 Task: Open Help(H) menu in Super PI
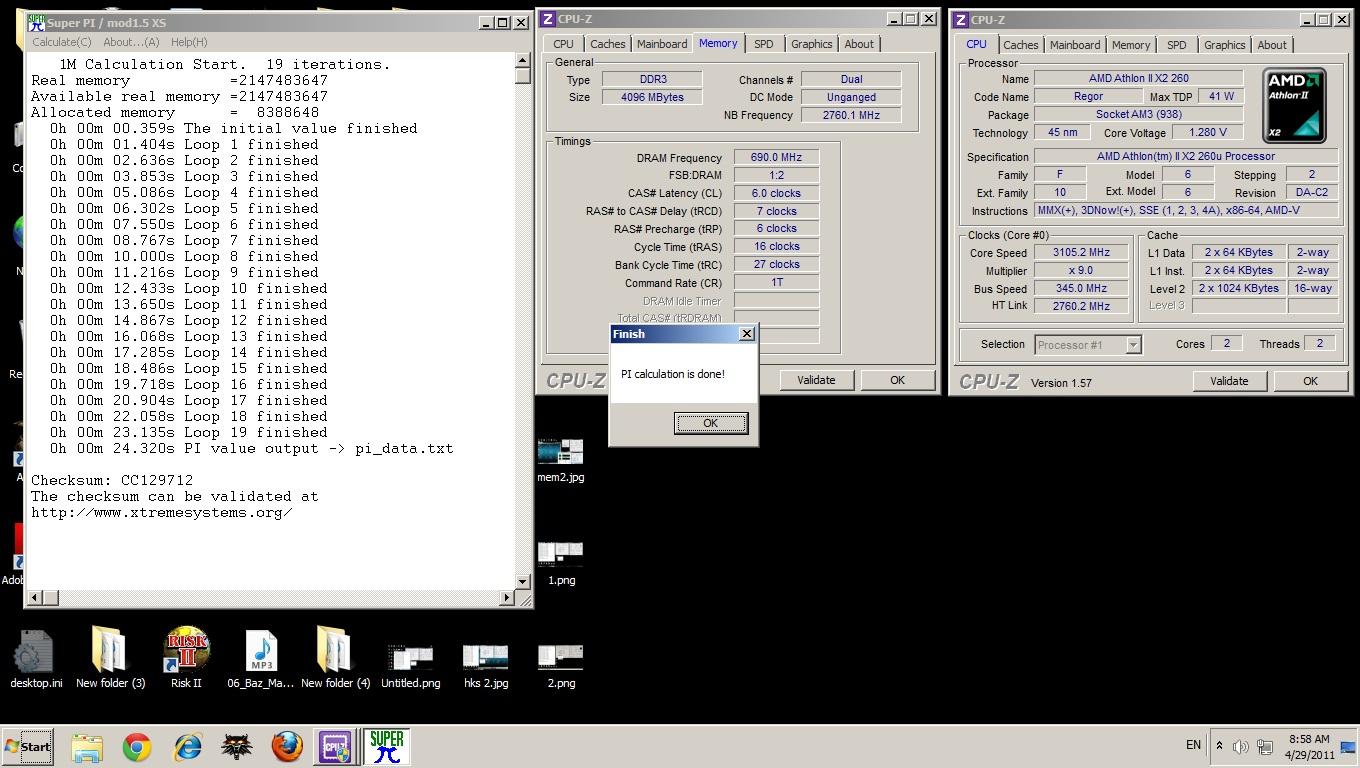(x=189, y=42)
